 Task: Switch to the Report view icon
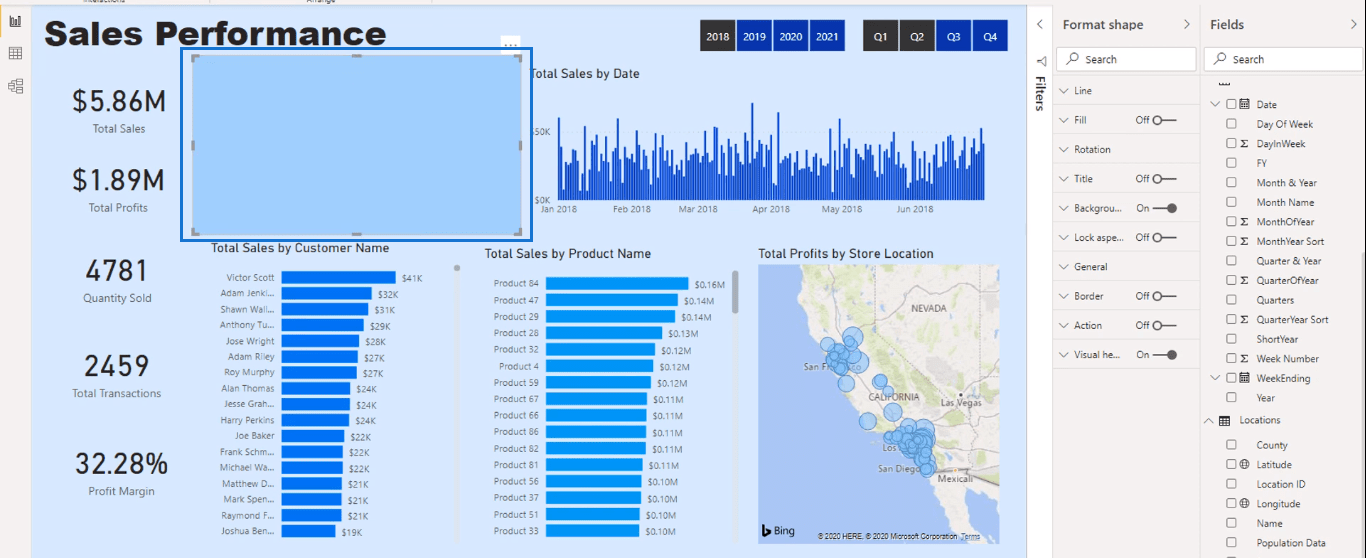coord(15,21)
